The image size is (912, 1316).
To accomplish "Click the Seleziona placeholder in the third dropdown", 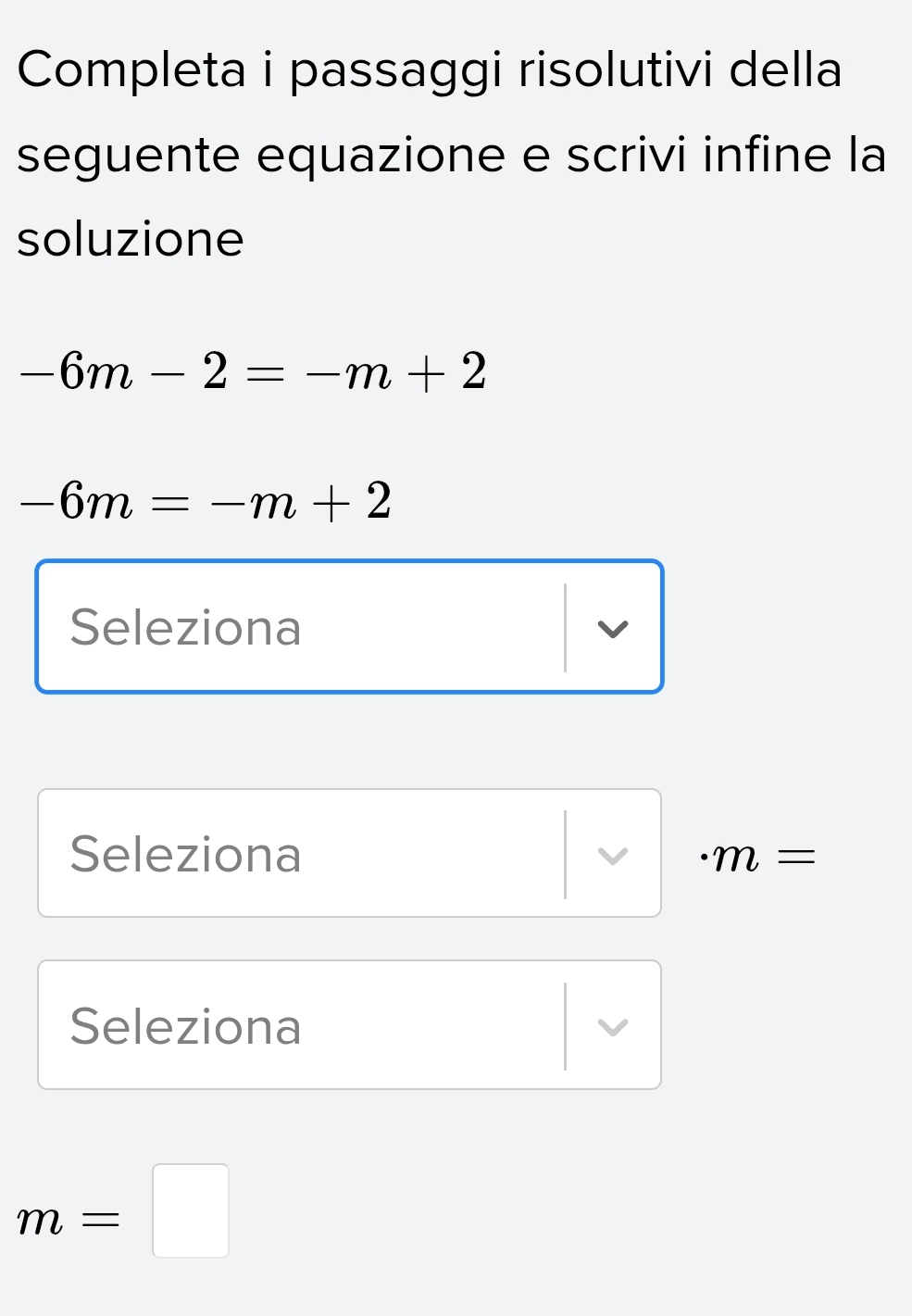I will pos(186,1026).
